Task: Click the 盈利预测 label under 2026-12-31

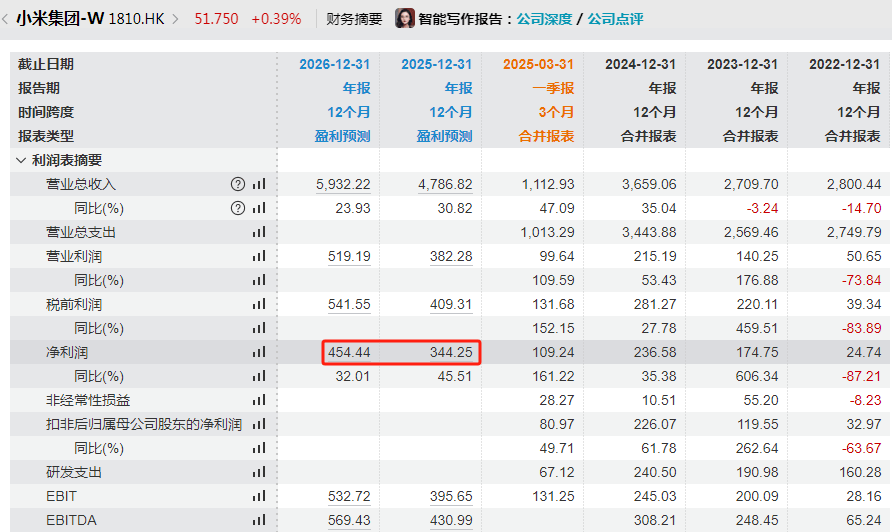Action: pos(342,137)
